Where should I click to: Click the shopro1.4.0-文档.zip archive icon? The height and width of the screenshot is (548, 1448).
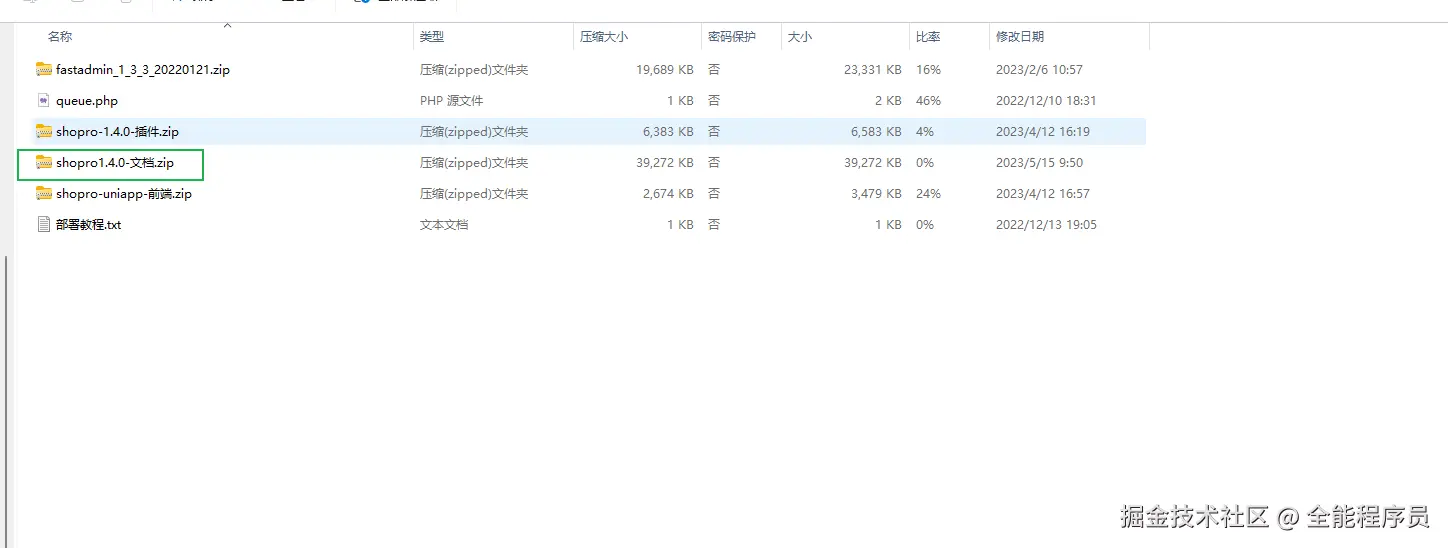pyautogui.click(x=44, y=163)
